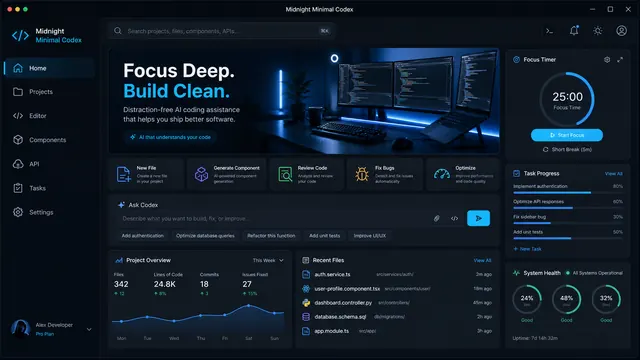Screen dimensions: 640x360
Task: Send the Ask Codex prompt
Action: (x=478, y=218)
